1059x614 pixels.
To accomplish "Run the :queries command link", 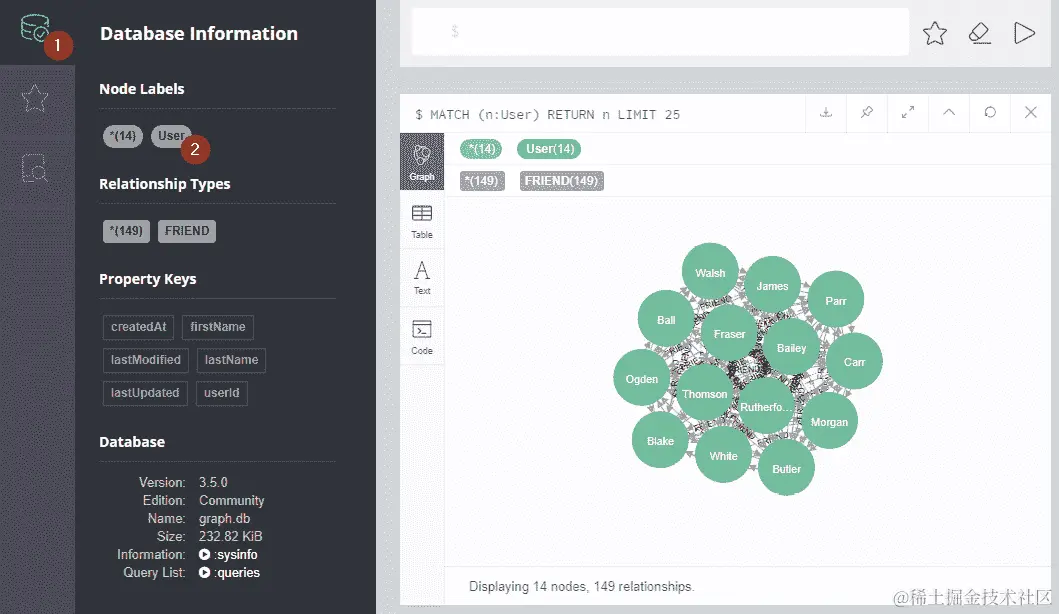I will pyautogui.click(x=230, y=573).
